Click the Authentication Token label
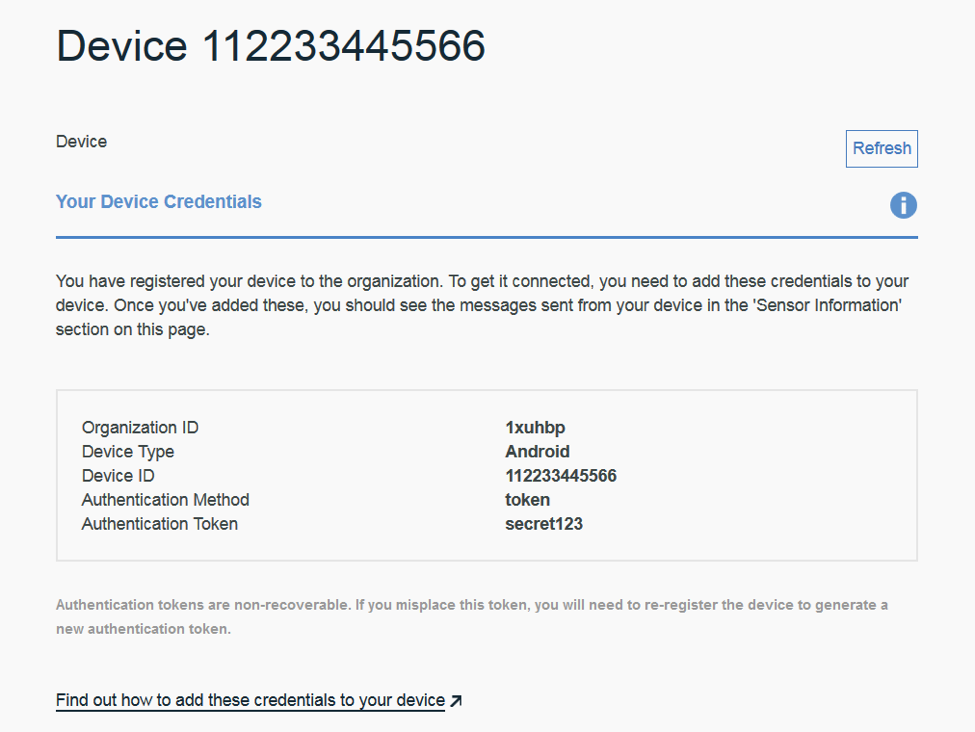975x732 pixels. [x=160, y=524]
